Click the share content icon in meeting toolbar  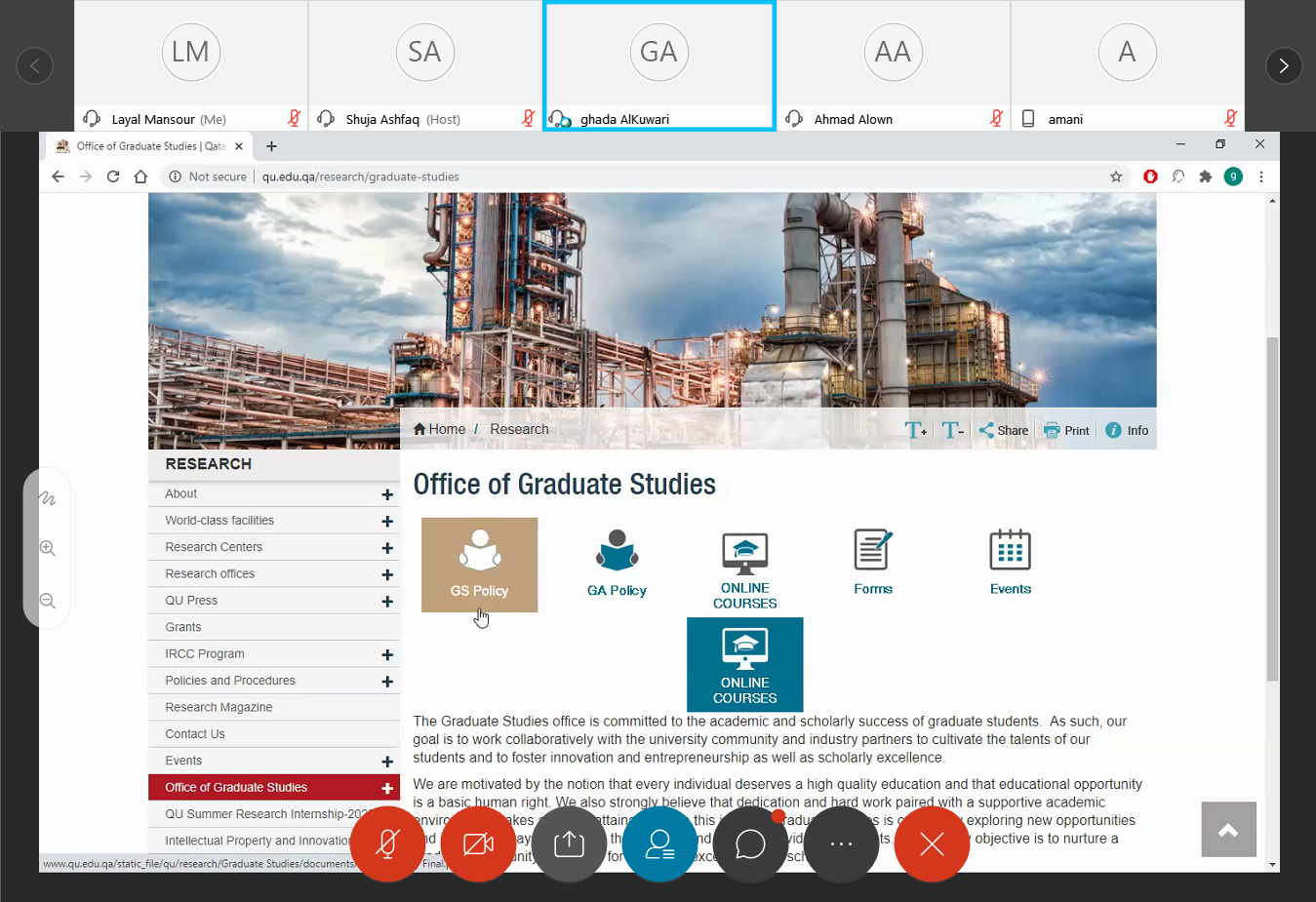pyautogui.click(x=569, y=844)
